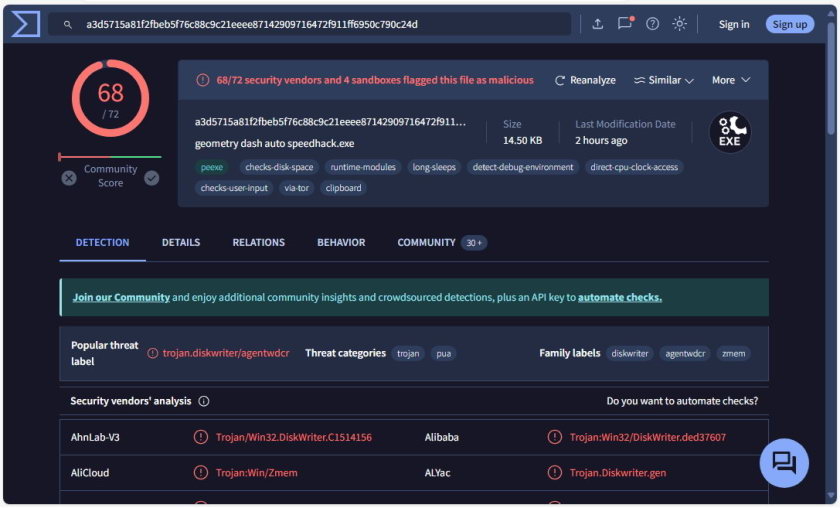Click the via-tor tag
Image resolution: width=840 pixels, height=508 pixels.
coord(296,188)
